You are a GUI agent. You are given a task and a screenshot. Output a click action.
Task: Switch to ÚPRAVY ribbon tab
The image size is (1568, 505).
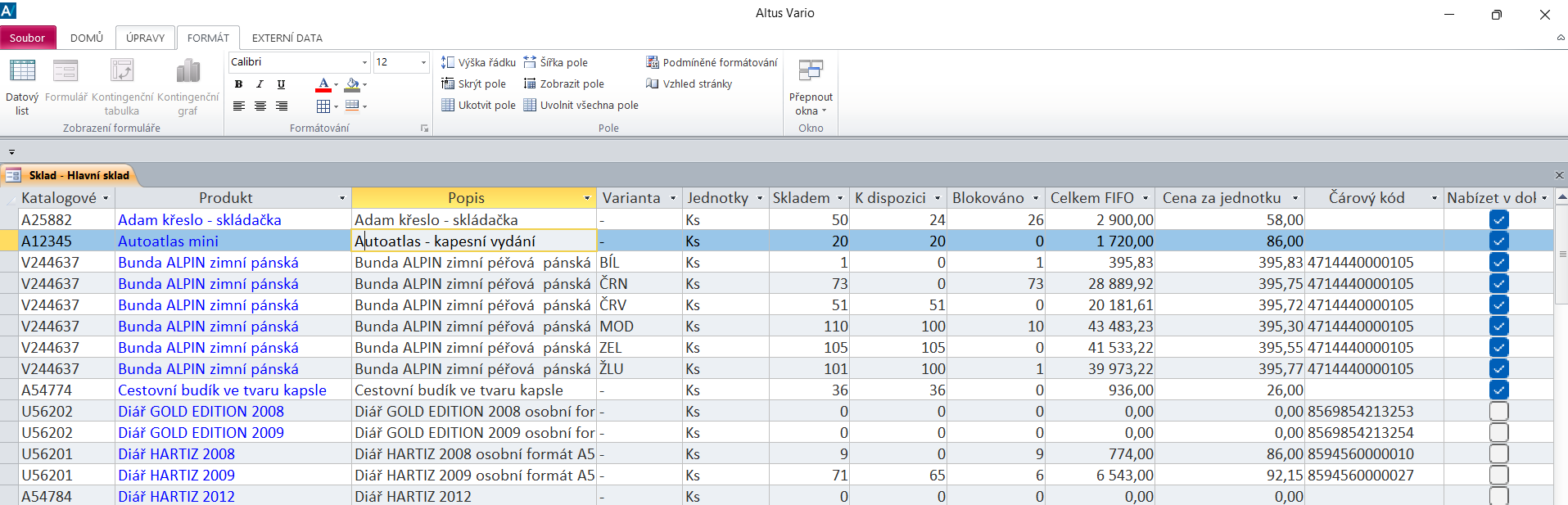[146, 38]
